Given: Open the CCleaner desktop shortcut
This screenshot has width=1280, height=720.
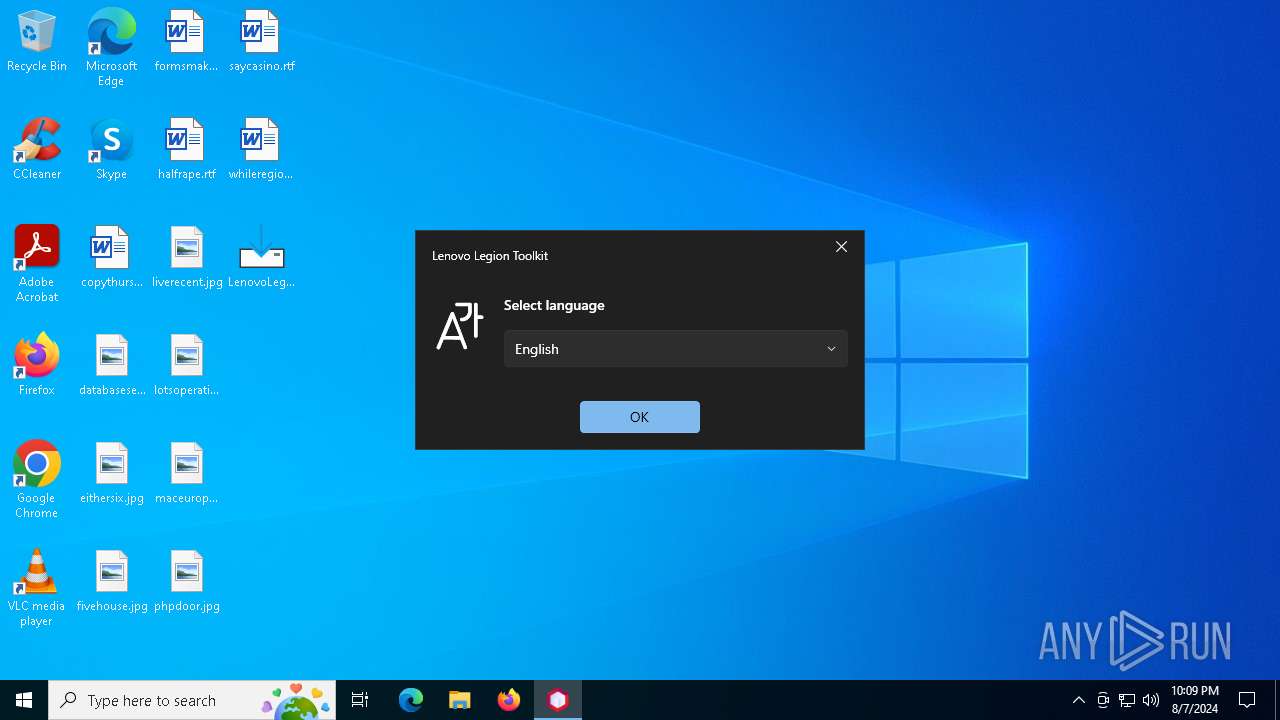Looking at the screenshot, I should [x=37, y=150].
